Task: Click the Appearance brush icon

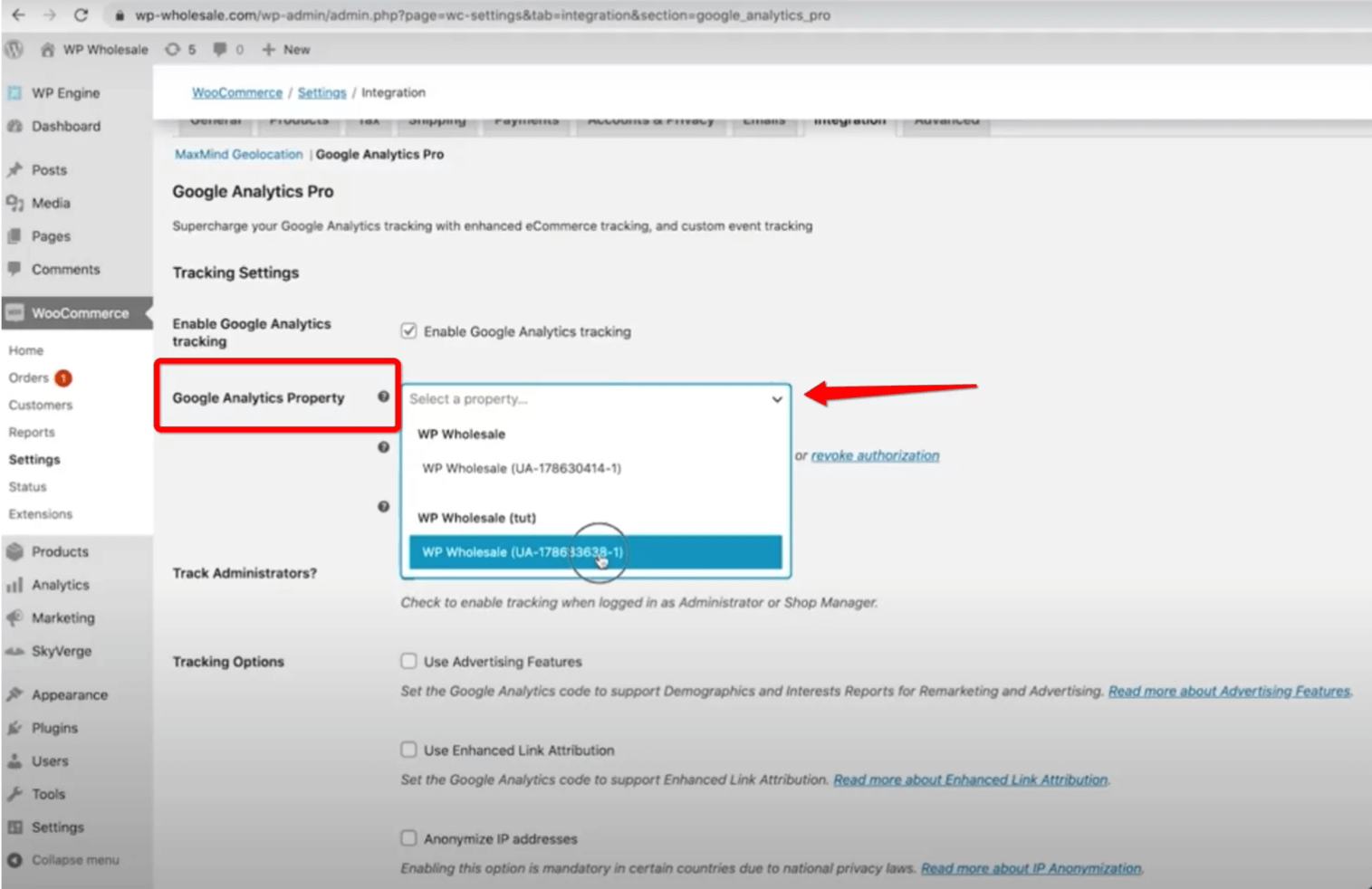Action: point(14,694)
